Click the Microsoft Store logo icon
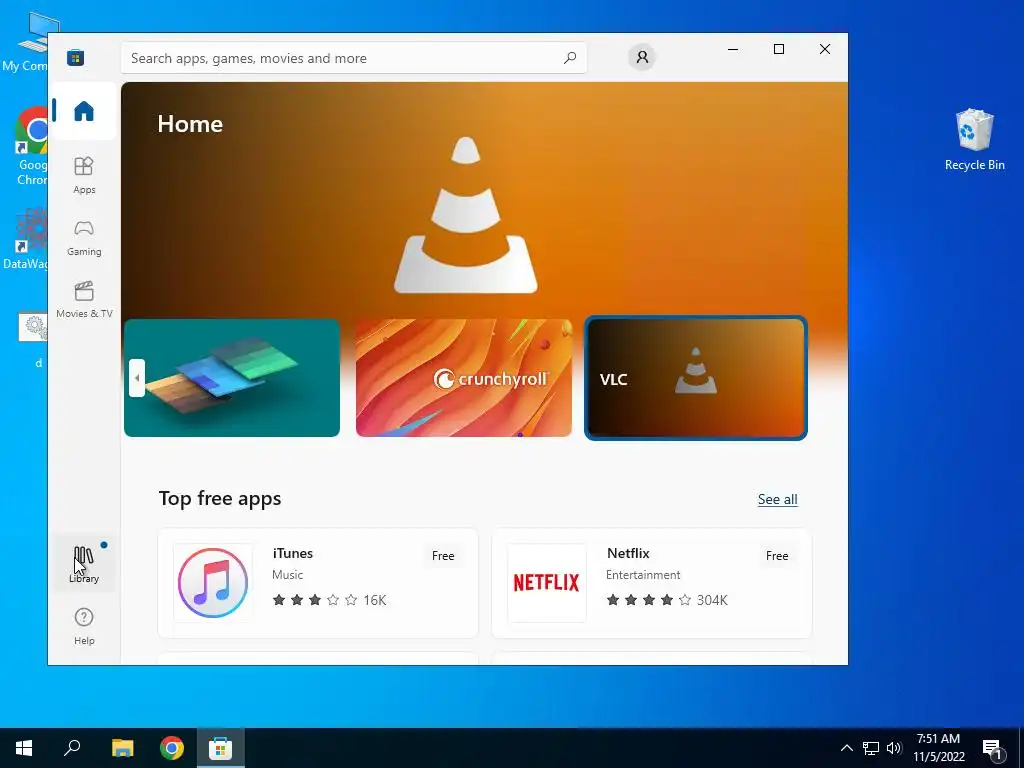This screenshot has width=1024, height=768. pyautogui.click(x=75, y=58)
